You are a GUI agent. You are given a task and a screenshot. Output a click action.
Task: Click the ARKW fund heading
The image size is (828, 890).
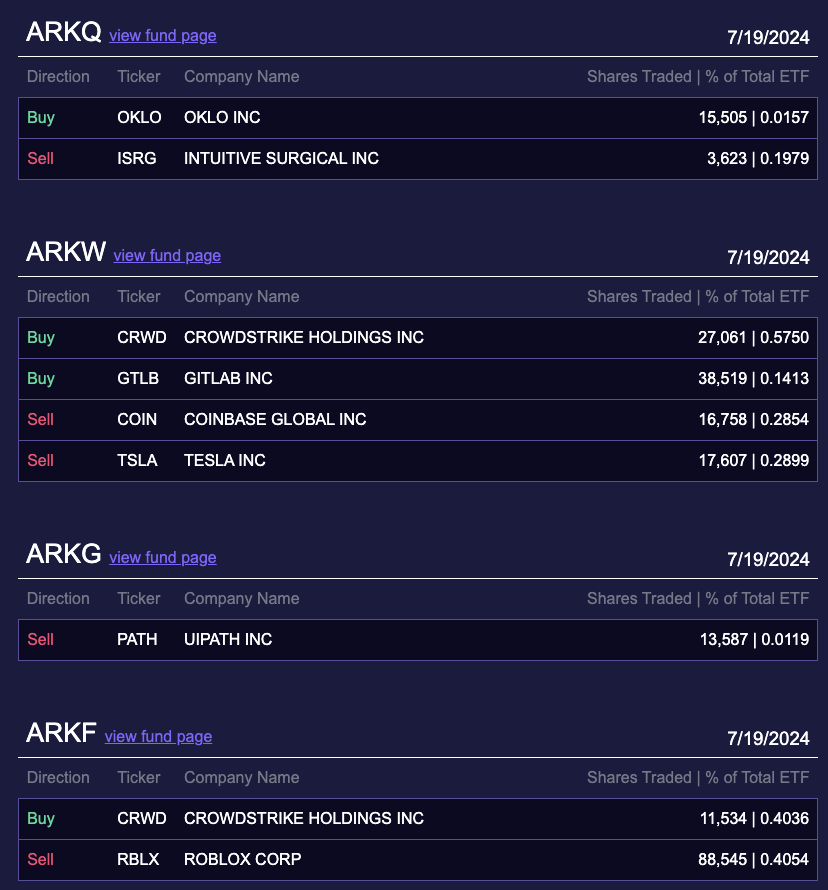[x=65, y=251]
